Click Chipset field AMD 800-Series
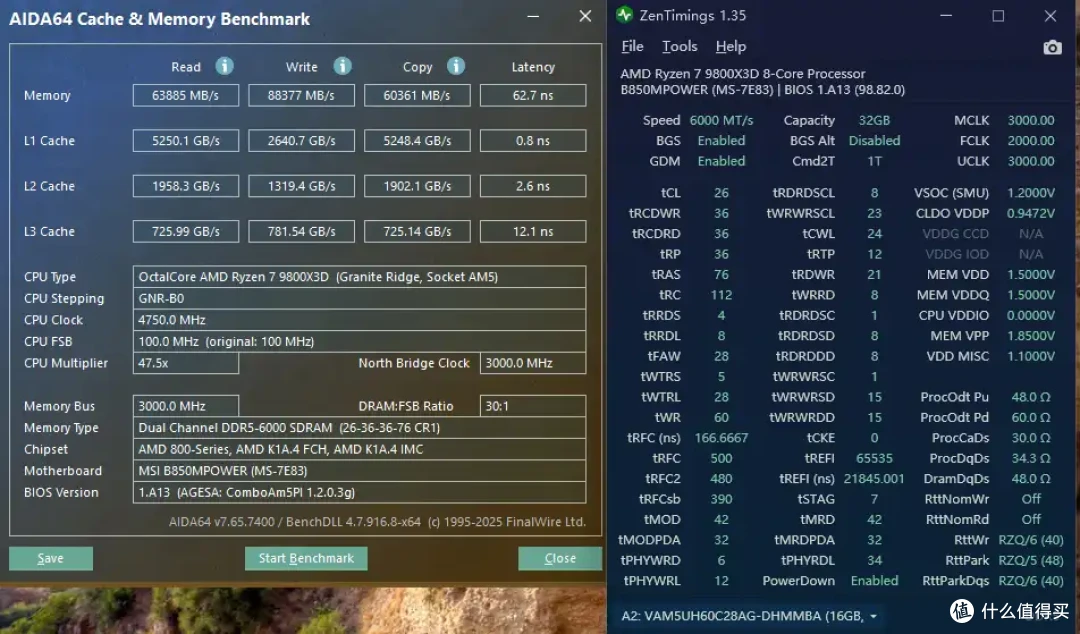This screenshot has height=634, width=1080. [x=360, y=449]
